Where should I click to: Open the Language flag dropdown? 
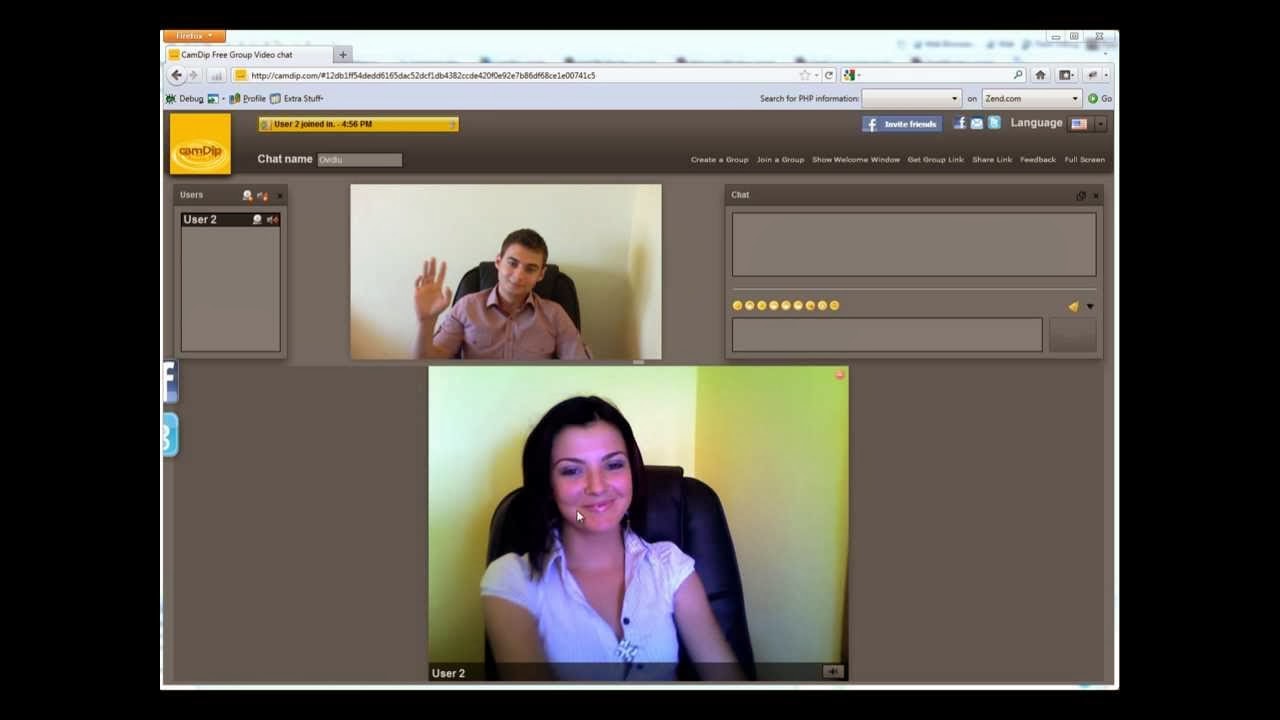point(1088,124)
